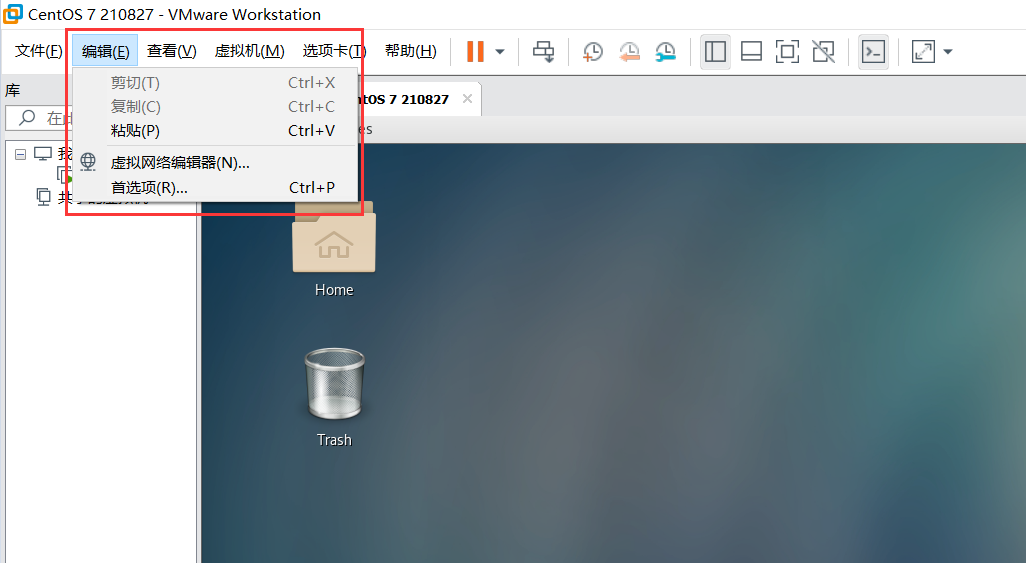
Task: Open the Home folder on CentOS desktop
Action: tap(334, 249)
